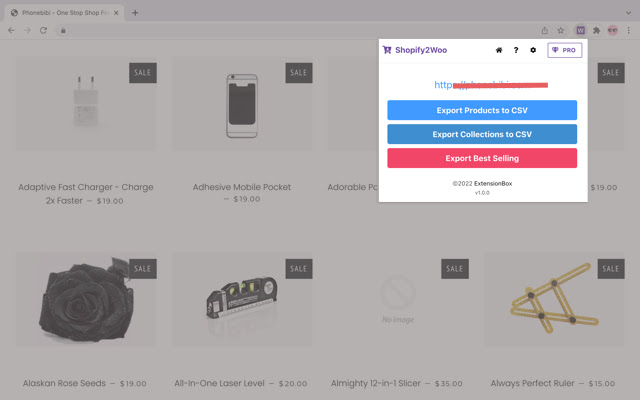Open the Adaptive Fast Charger product image
This screenshot has height=400, width=640.
(x=86, y=104)
